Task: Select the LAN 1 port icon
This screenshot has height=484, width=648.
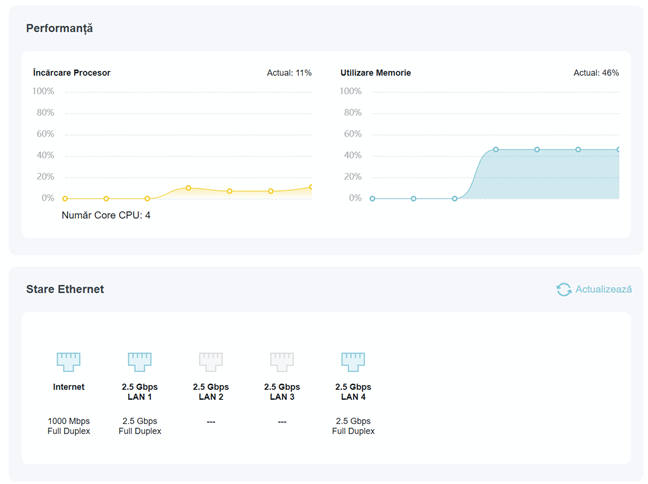Action: tap(139, 361)
